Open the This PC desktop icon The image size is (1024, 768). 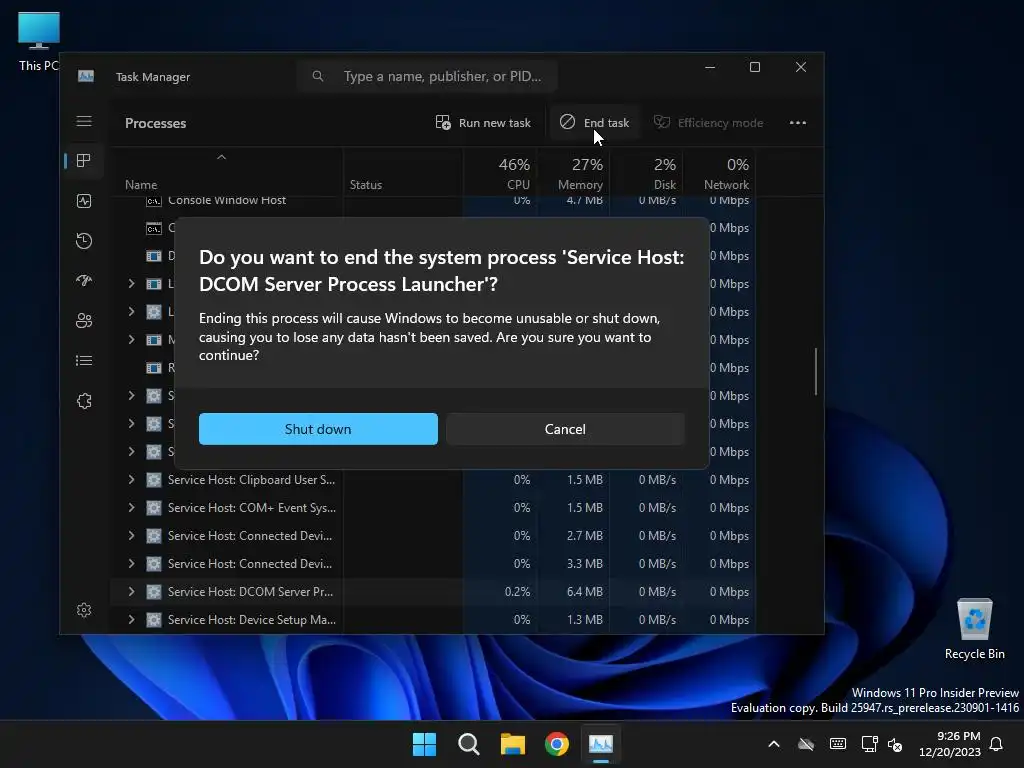pyautogui.click(x=39, y=42)
